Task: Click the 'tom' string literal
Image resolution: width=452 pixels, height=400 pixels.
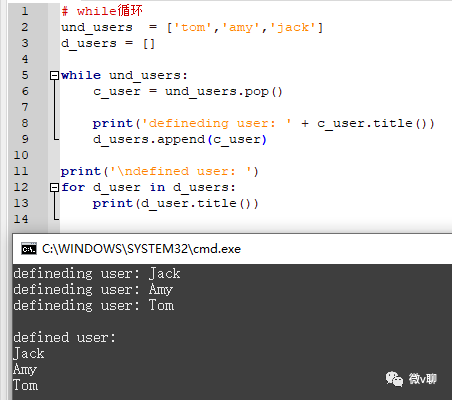Action: [x=193, y=27]
